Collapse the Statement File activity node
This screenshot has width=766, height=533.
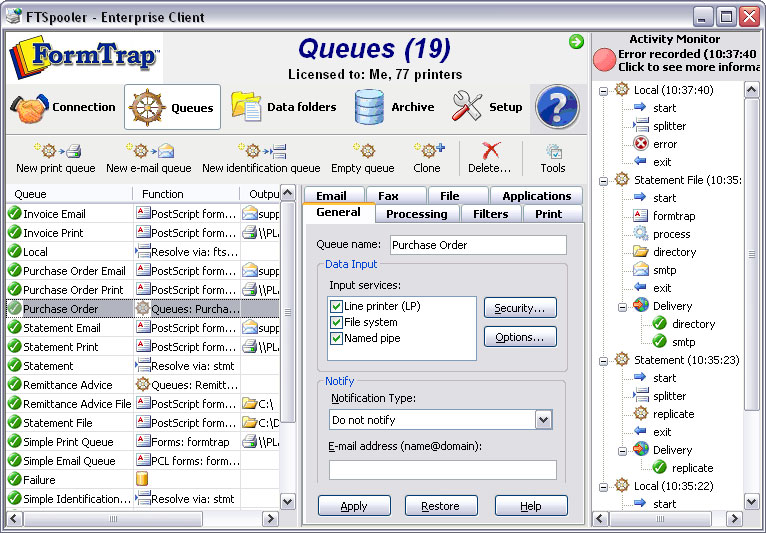tap(605, 180)
